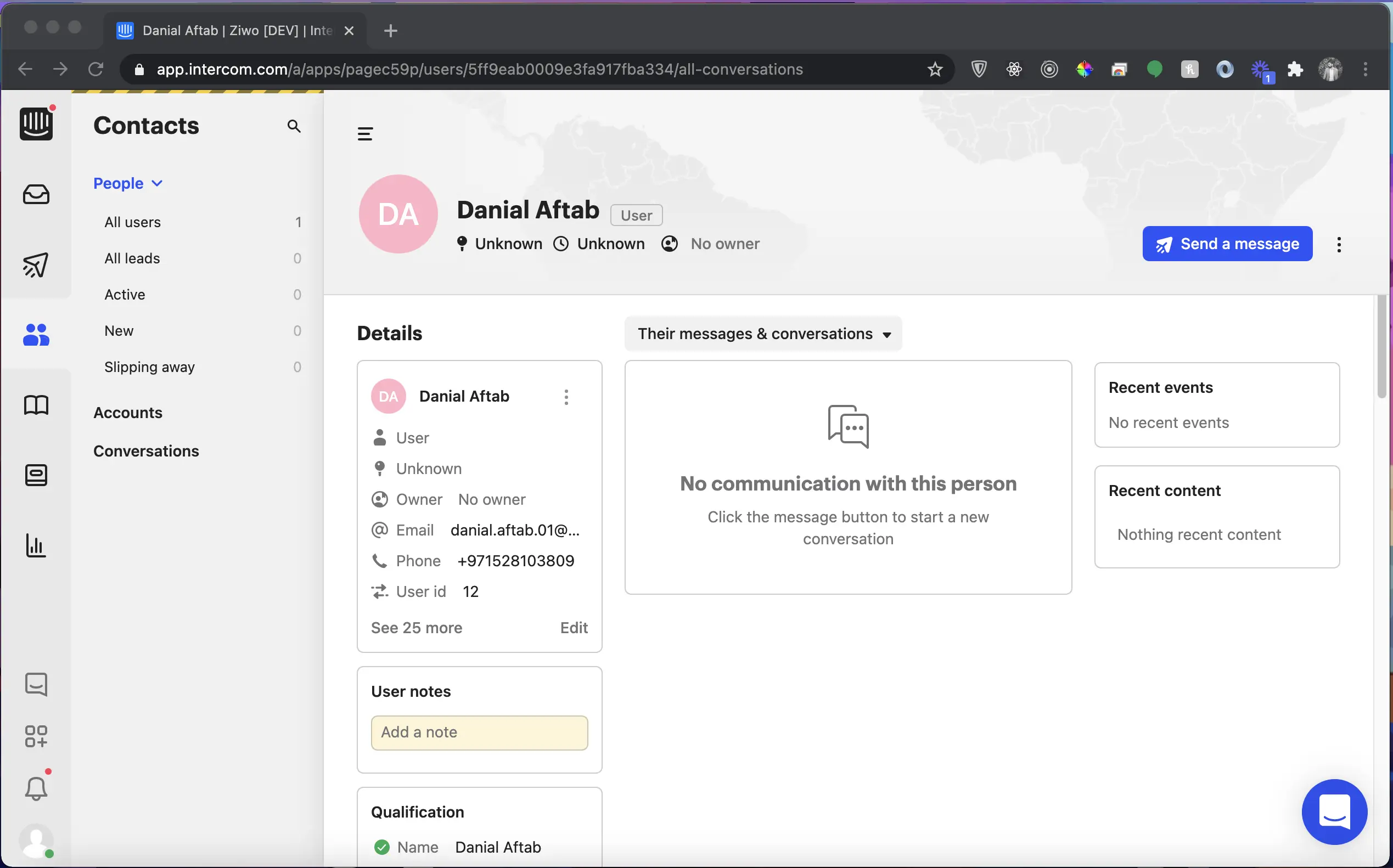Open a new browser tab
The image size is (1393, 868).
coord(390,30)
